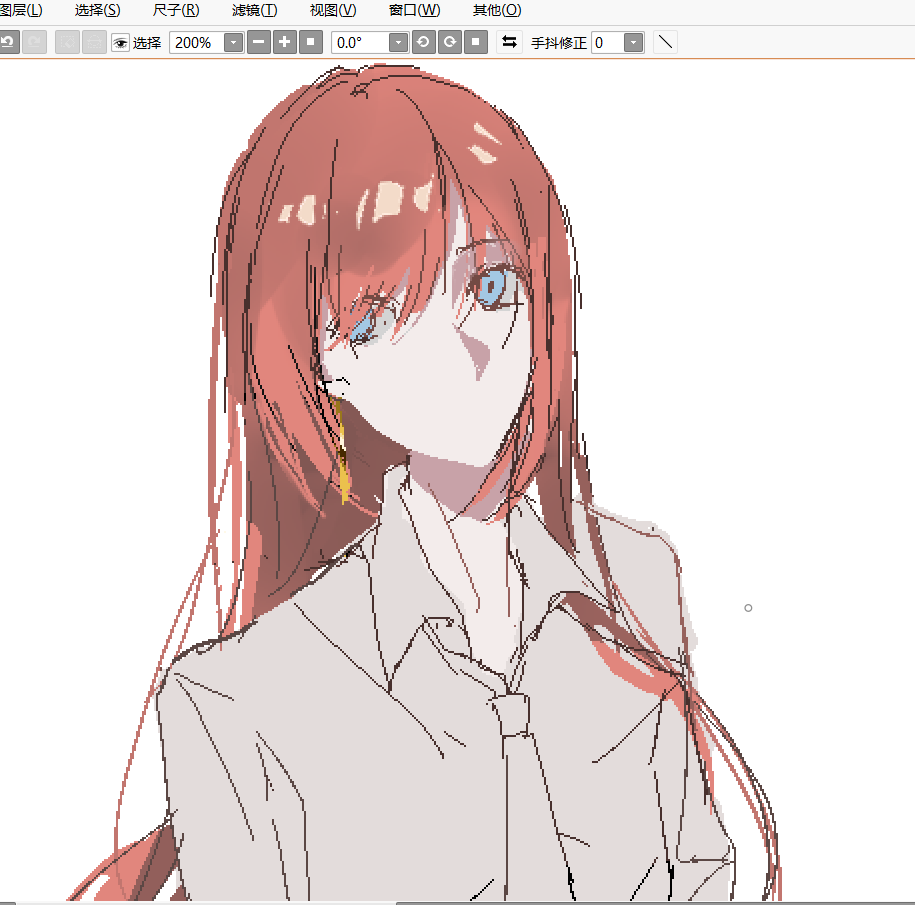Rotate the canvas counterclockwise
Screen dimensions: 915x905
pos(424,43)
